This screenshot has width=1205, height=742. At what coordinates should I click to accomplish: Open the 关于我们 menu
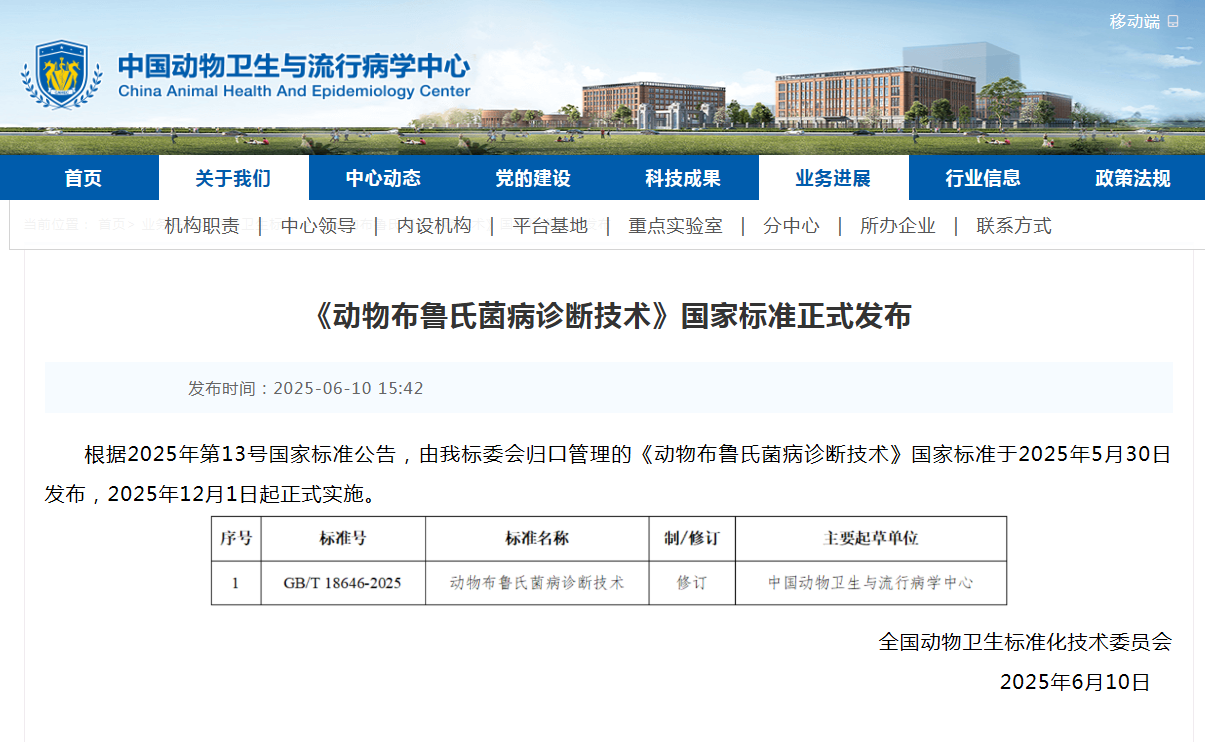233,178
